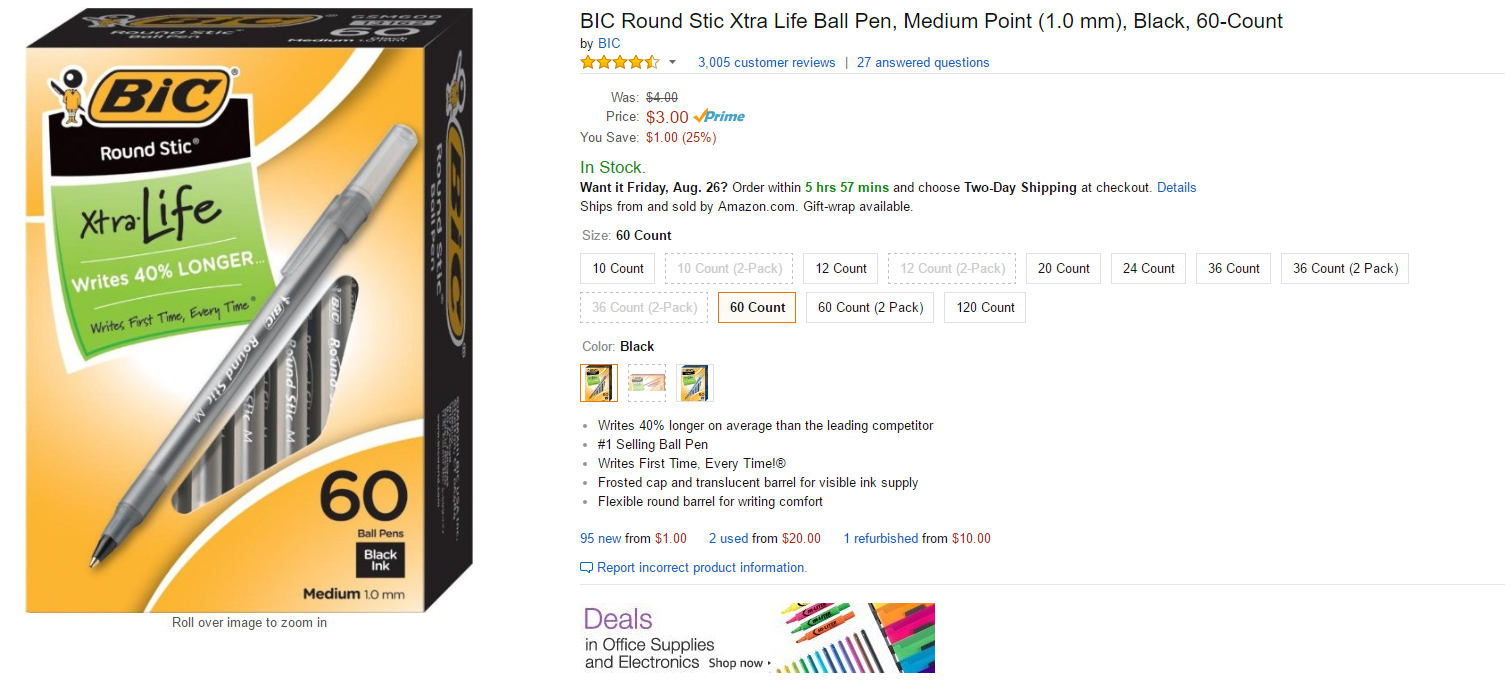
Task: Select the 10 Count size option
Action: click(x=618, y=268)
